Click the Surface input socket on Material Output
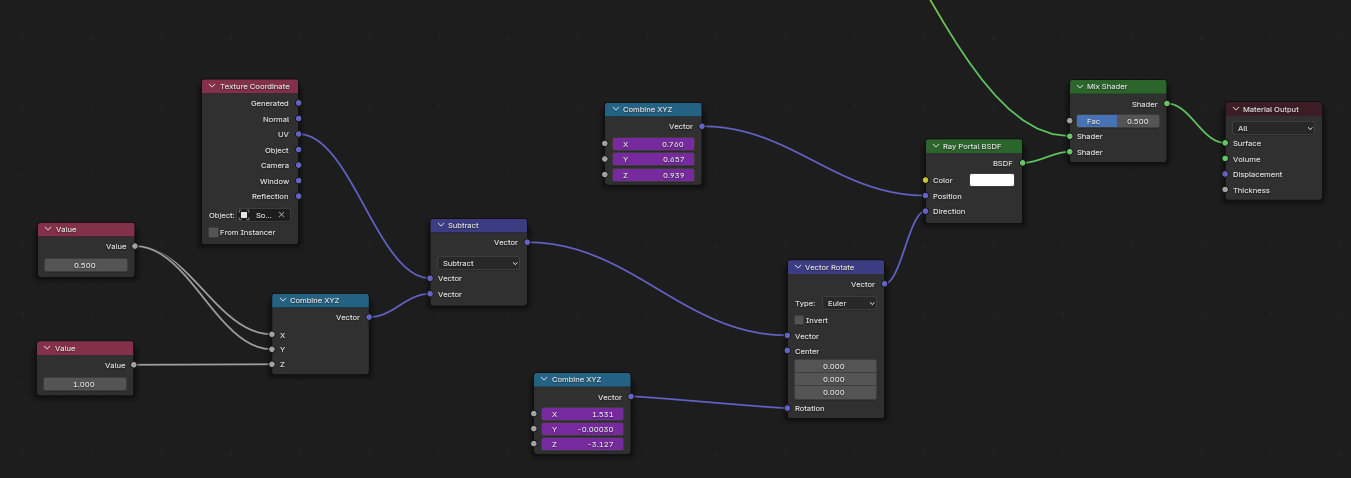This screenshot has width=1351, height=478. pos(1225,143)
